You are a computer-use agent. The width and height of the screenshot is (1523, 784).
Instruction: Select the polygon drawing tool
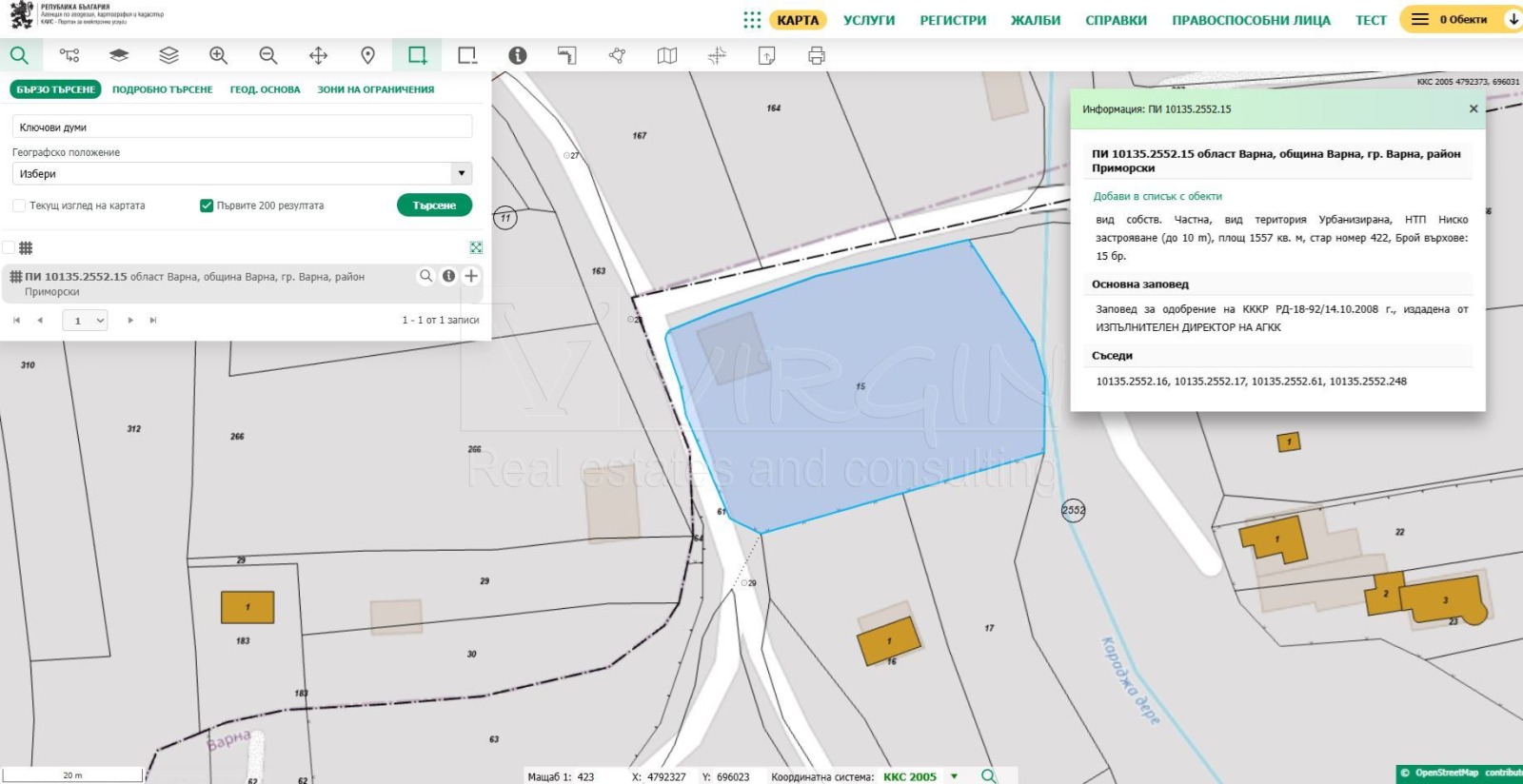[617, 55]
